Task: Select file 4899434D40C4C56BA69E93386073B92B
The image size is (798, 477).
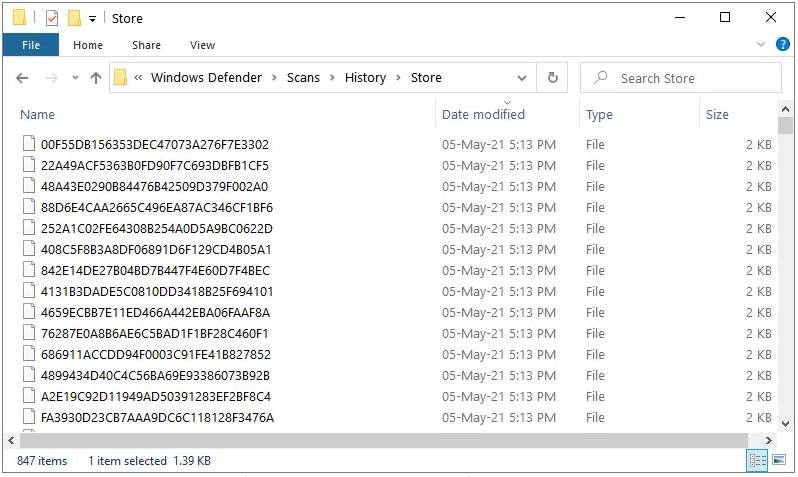Action: pos(155,376)
